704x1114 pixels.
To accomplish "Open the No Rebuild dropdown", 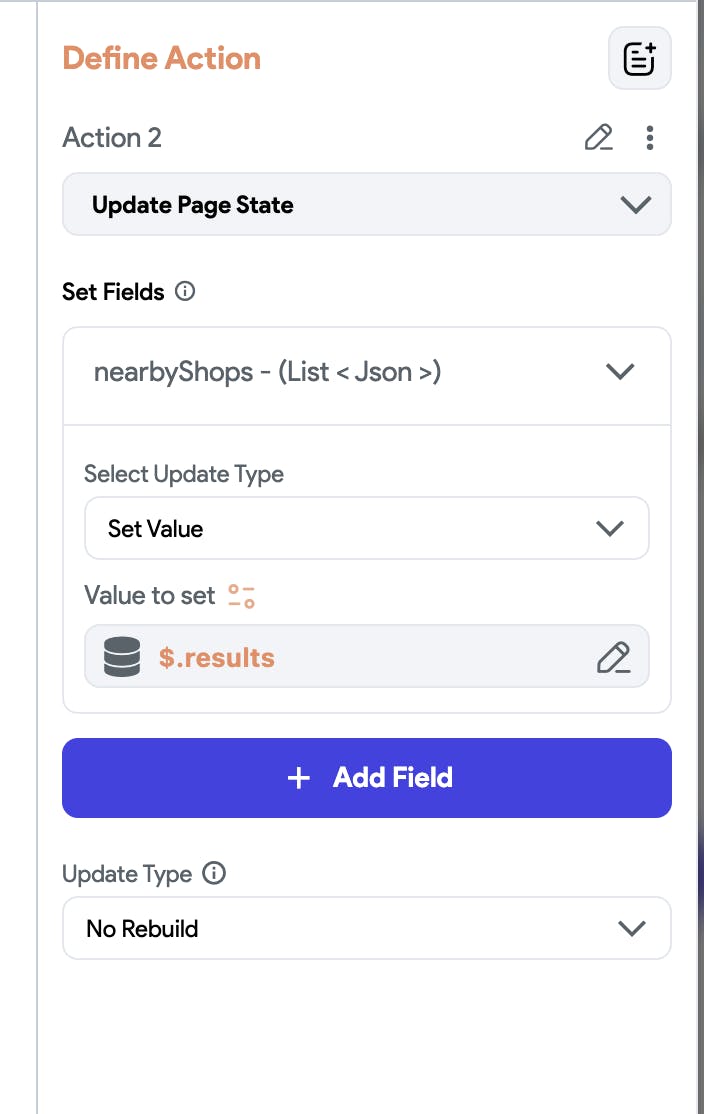I will [366, 929].
